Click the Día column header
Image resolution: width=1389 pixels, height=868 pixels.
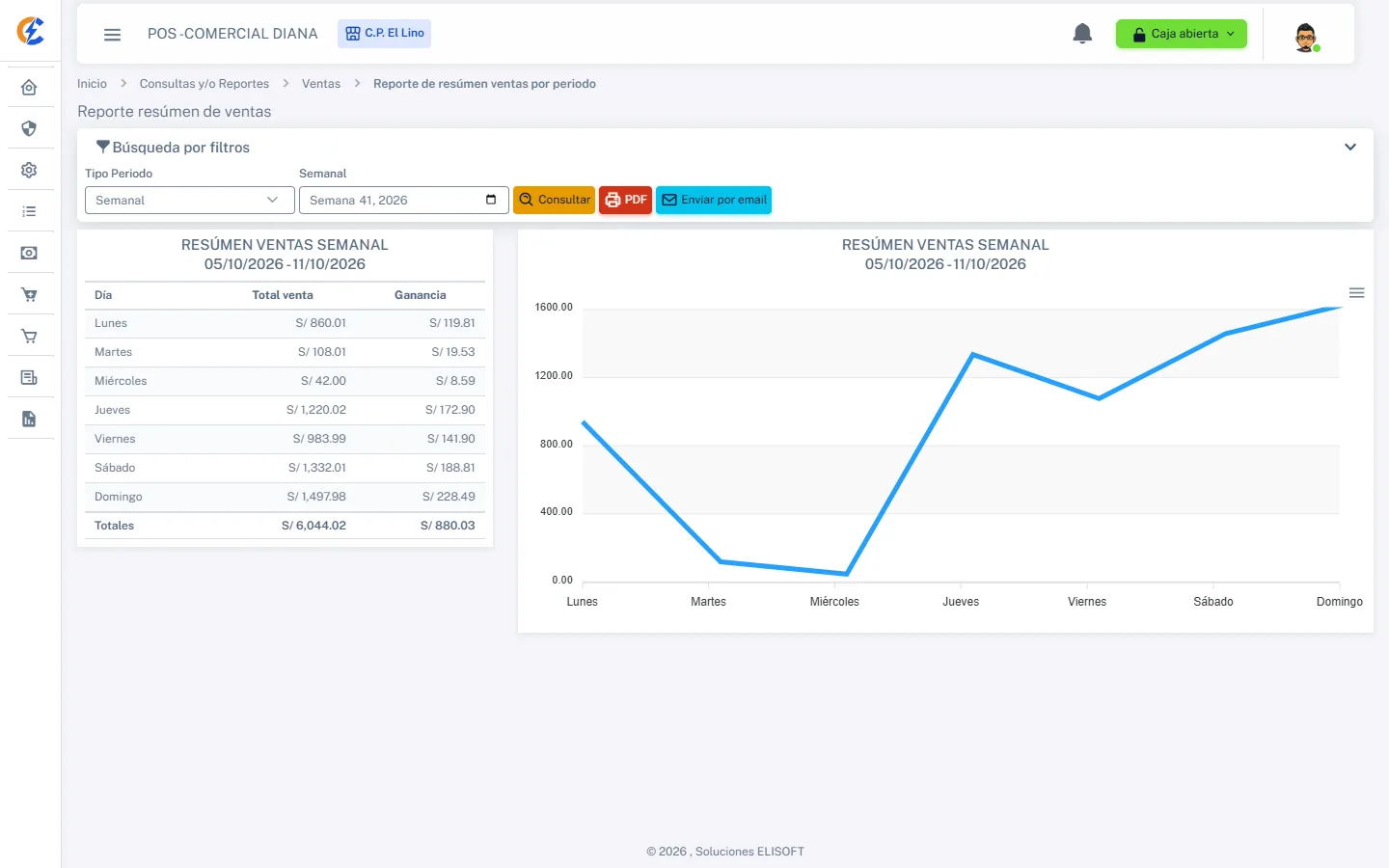(103, 295)
